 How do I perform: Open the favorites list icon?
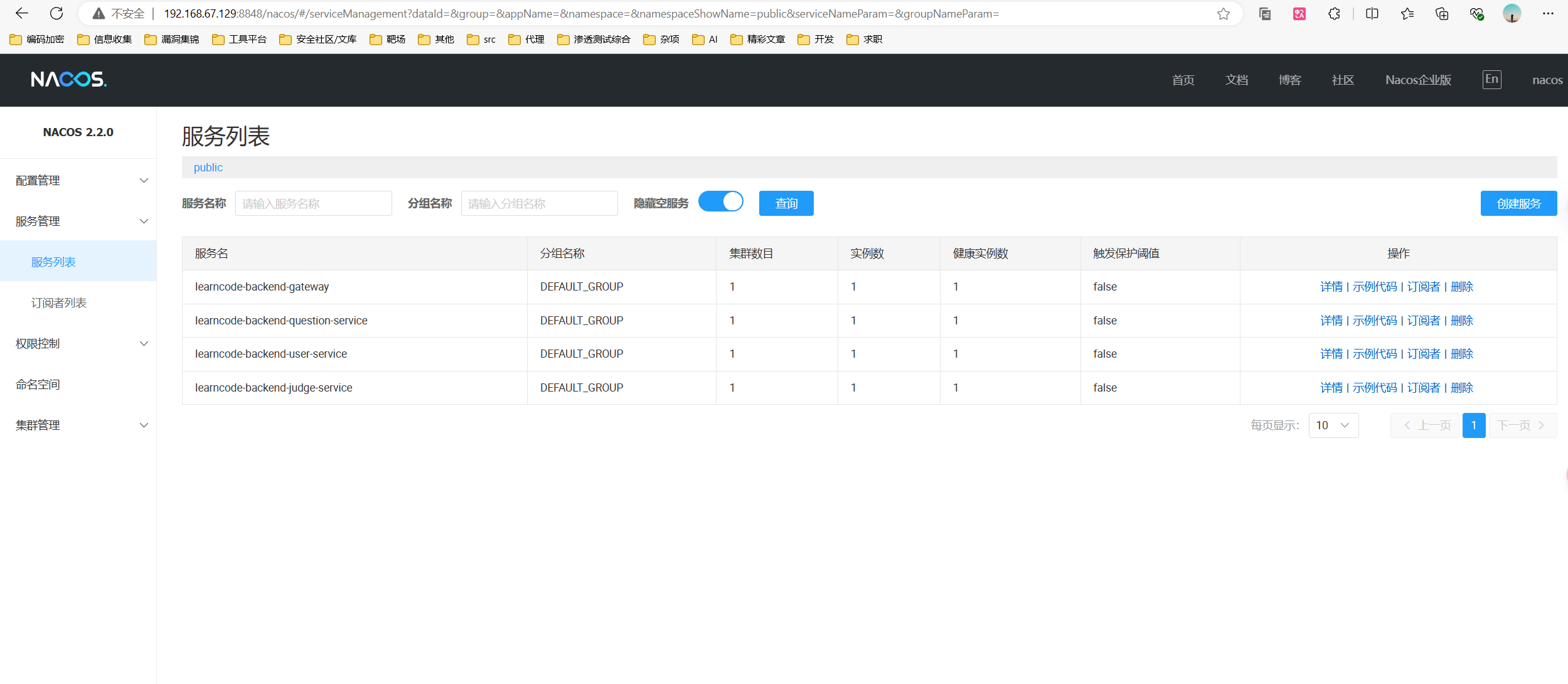(1407, 13)
